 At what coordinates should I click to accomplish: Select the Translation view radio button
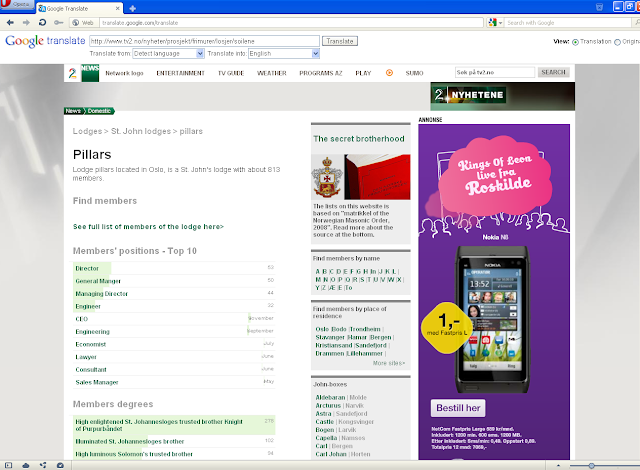click(575, 42)
